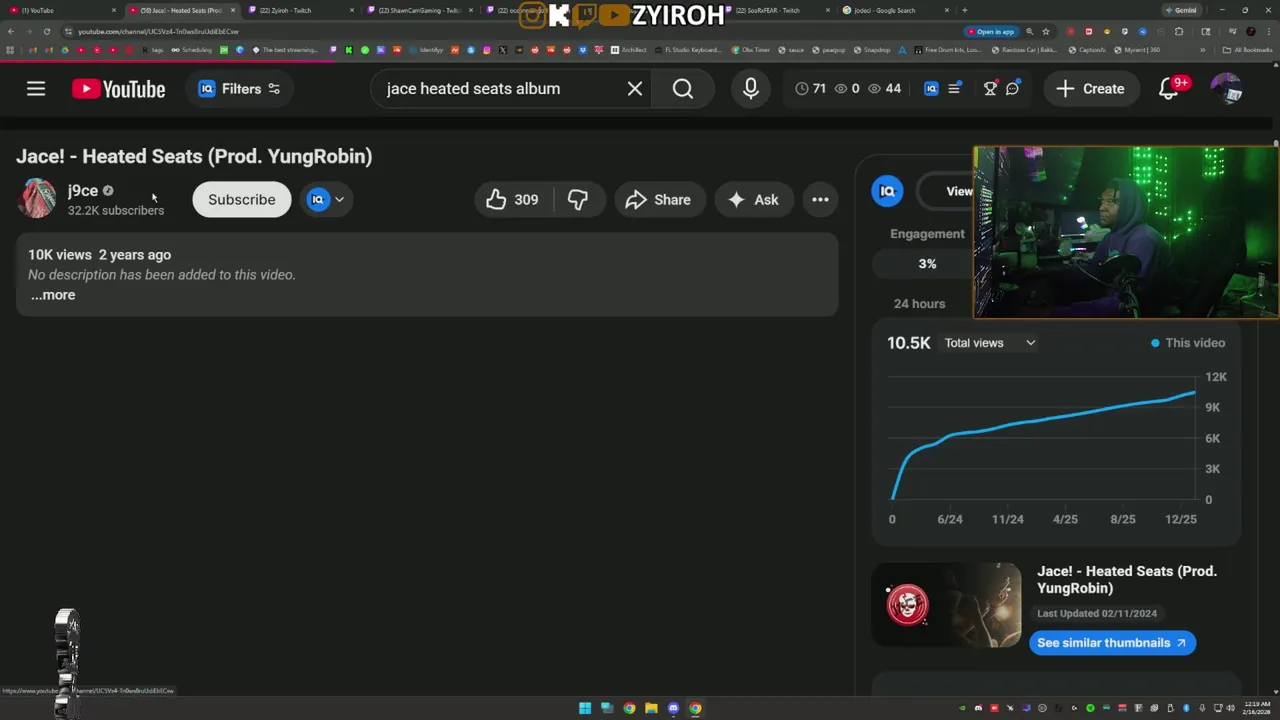Open the Obs Timer bookmark
The width and height of the screenshot is (1280, 720).
point(751,50)
